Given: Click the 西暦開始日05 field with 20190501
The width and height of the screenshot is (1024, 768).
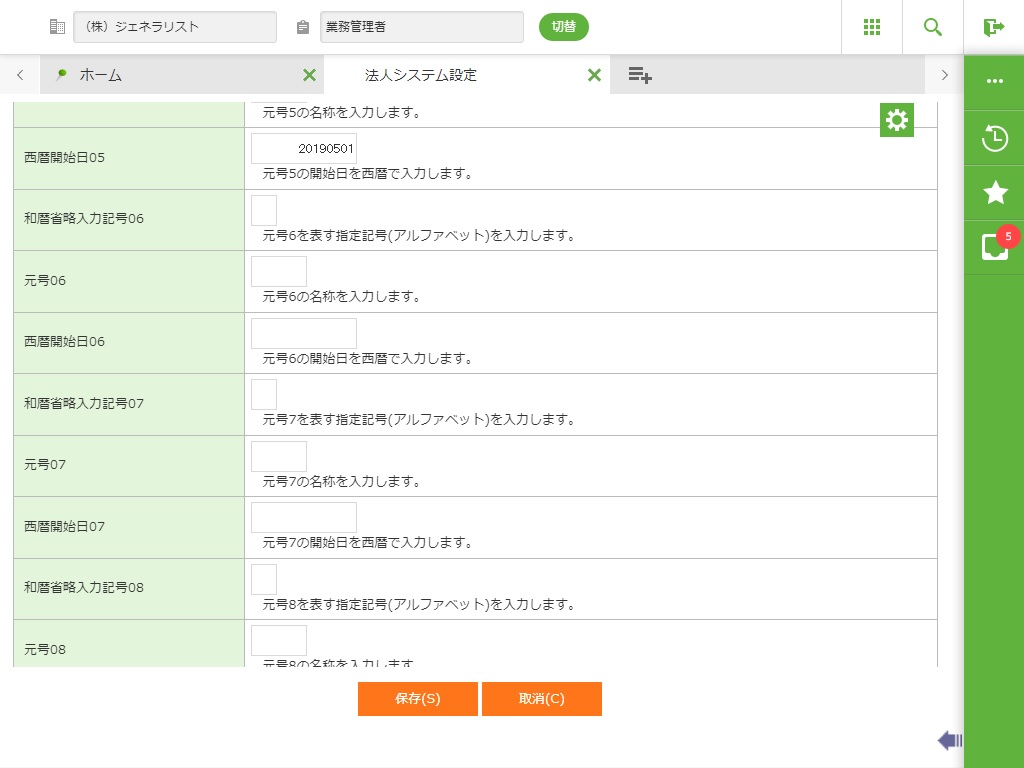Looking at the screenshot, I should (304, 148).
